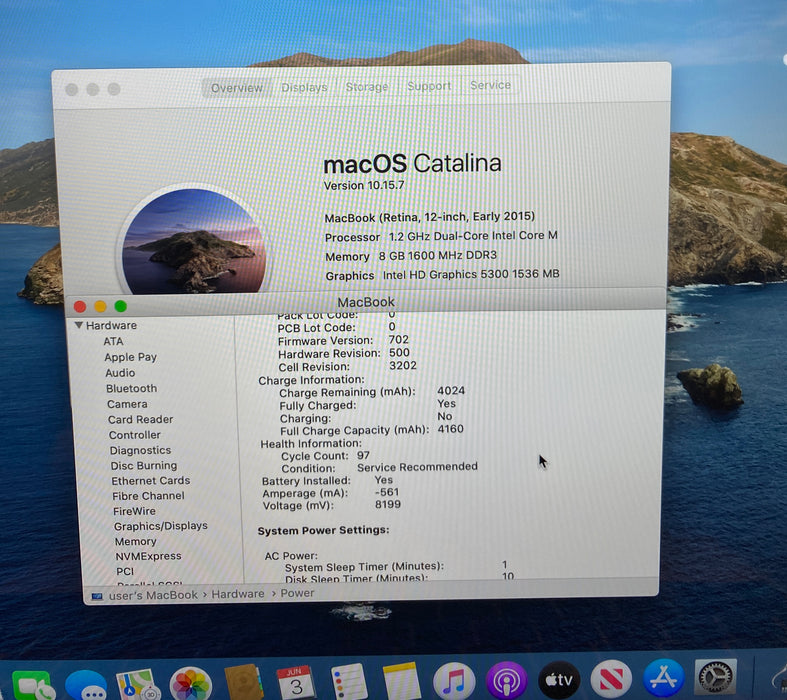
Task: Select PCI in the sidebar
Action: click(x=125, y=571)
